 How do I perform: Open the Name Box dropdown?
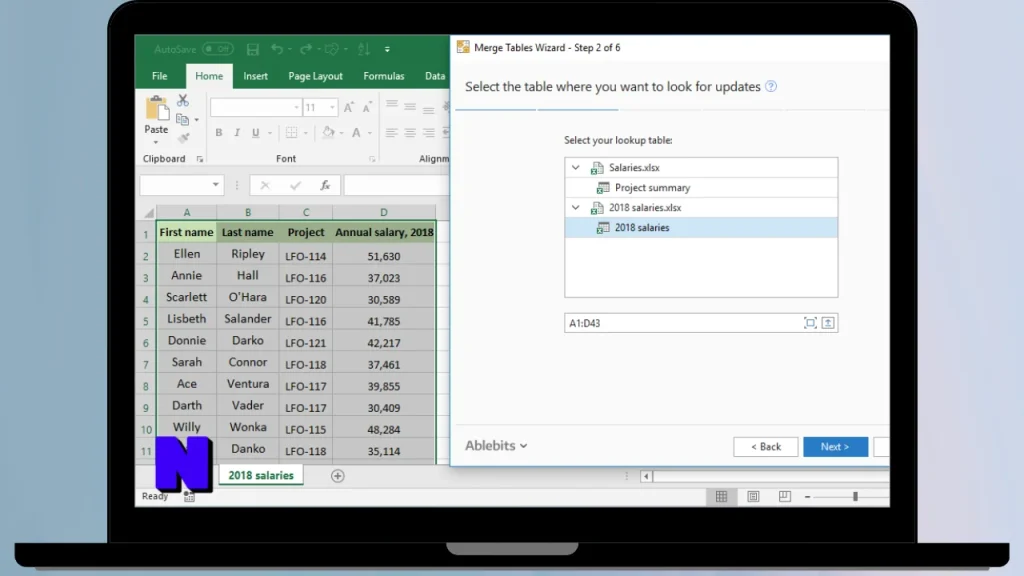[215, 185]
